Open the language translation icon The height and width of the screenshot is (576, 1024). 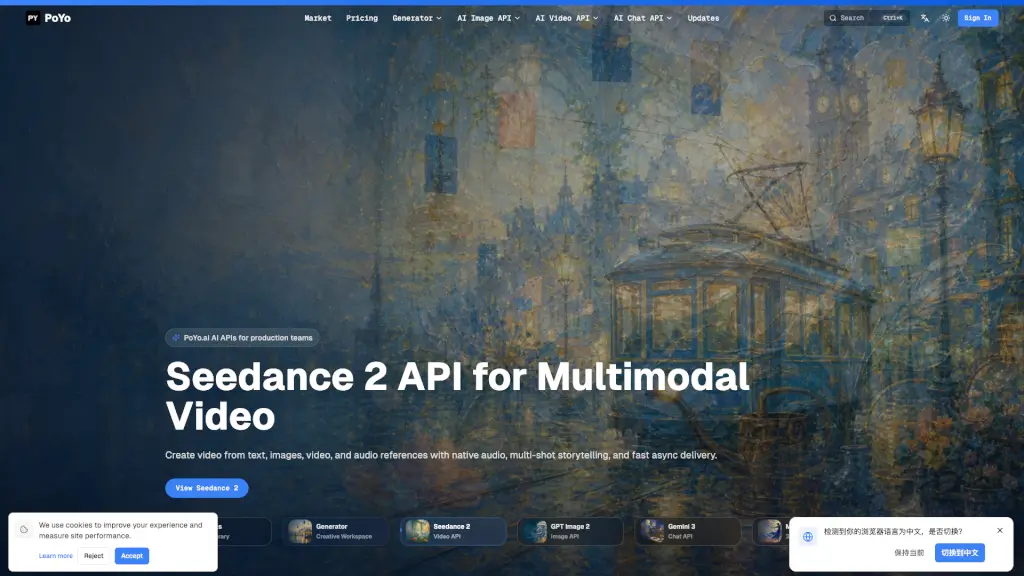pyautogui.click(x=925, y=18)
